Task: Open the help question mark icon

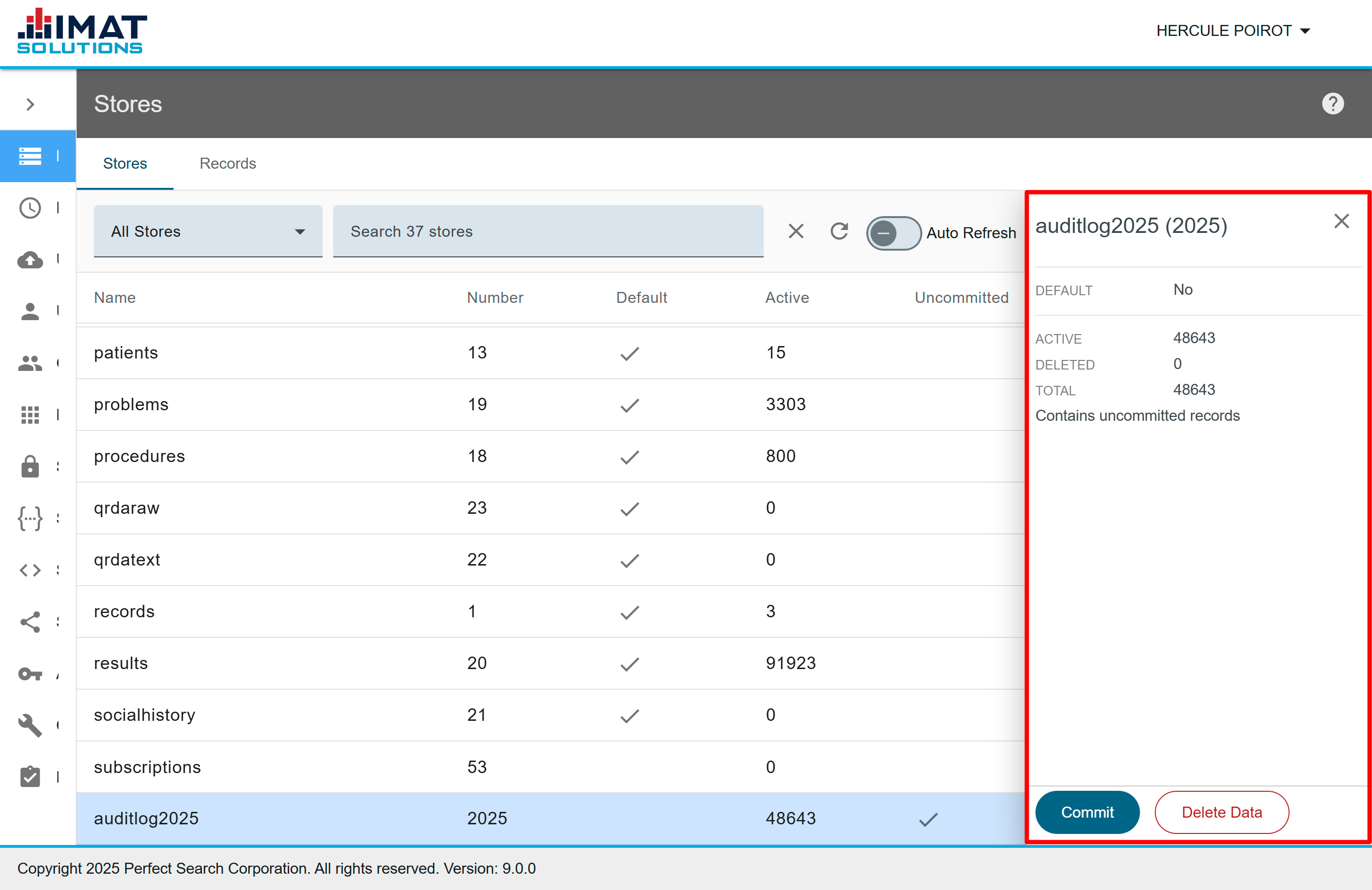Action: [x=1332, y=104]
